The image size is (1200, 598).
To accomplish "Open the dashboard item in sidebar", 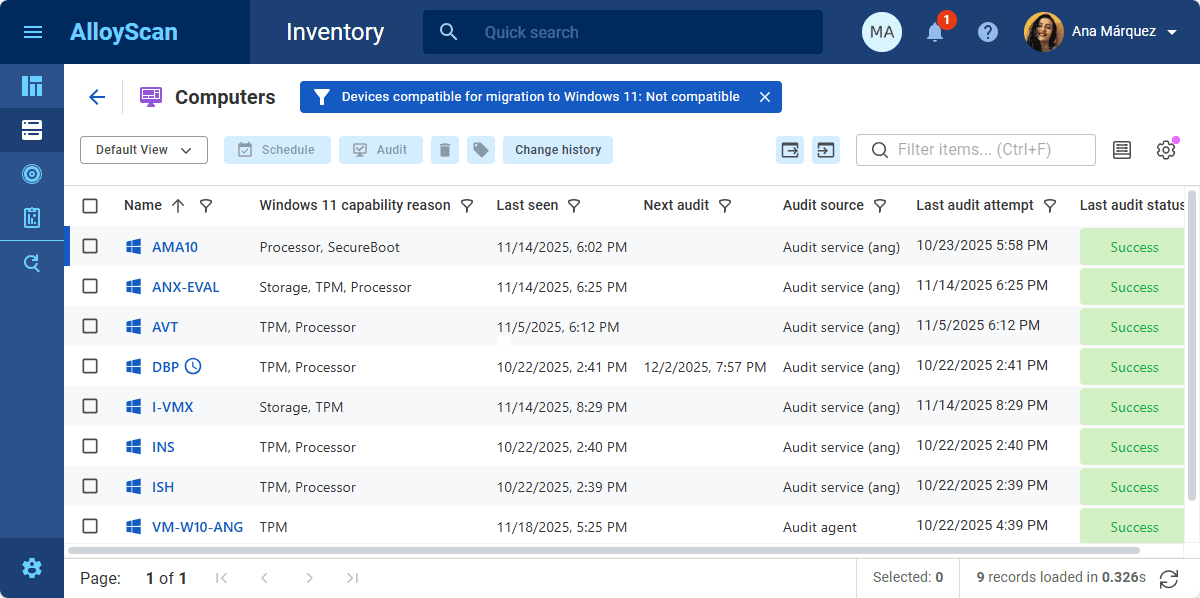I will click(x=32, y=86).
